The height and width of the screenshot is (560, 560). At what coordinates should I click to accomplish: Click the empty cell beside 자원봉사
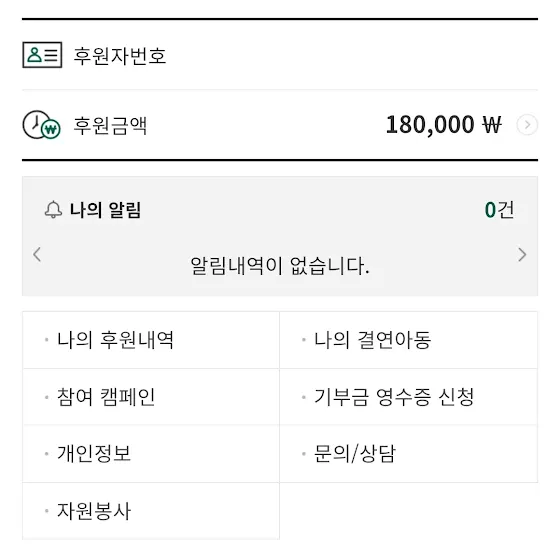click(409, 511)
